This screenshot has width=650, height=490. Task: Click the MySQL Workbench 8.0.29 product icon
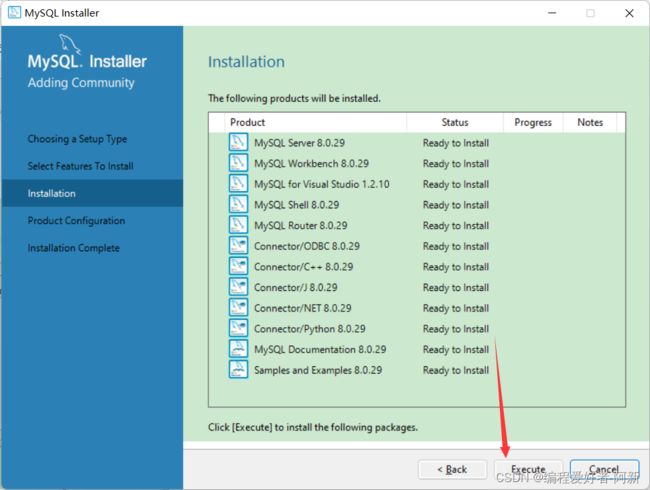point(238,163)
